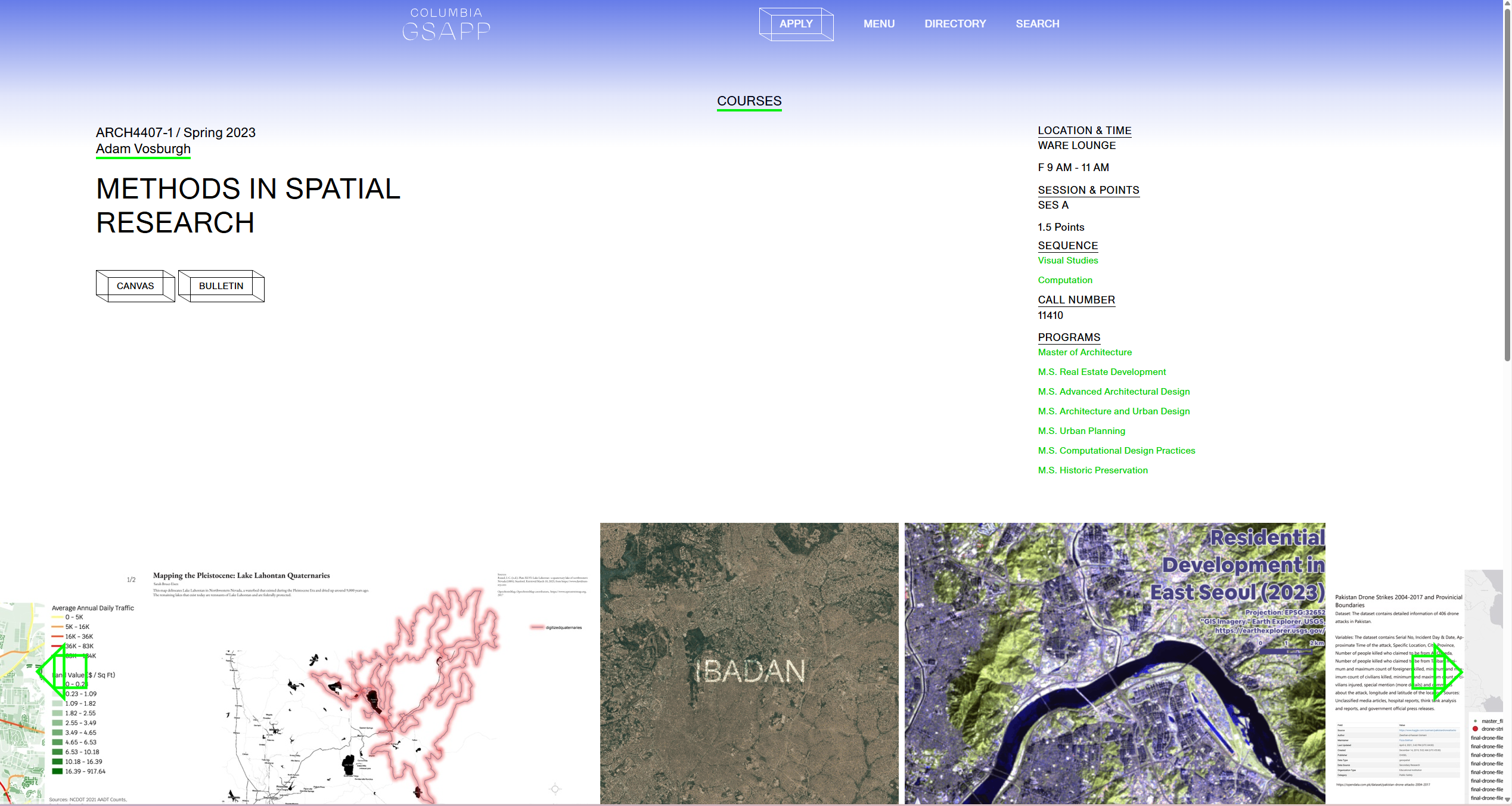Click the CALL NUMBER heading
This screenshot has height=806, width=1512.
1076,300
